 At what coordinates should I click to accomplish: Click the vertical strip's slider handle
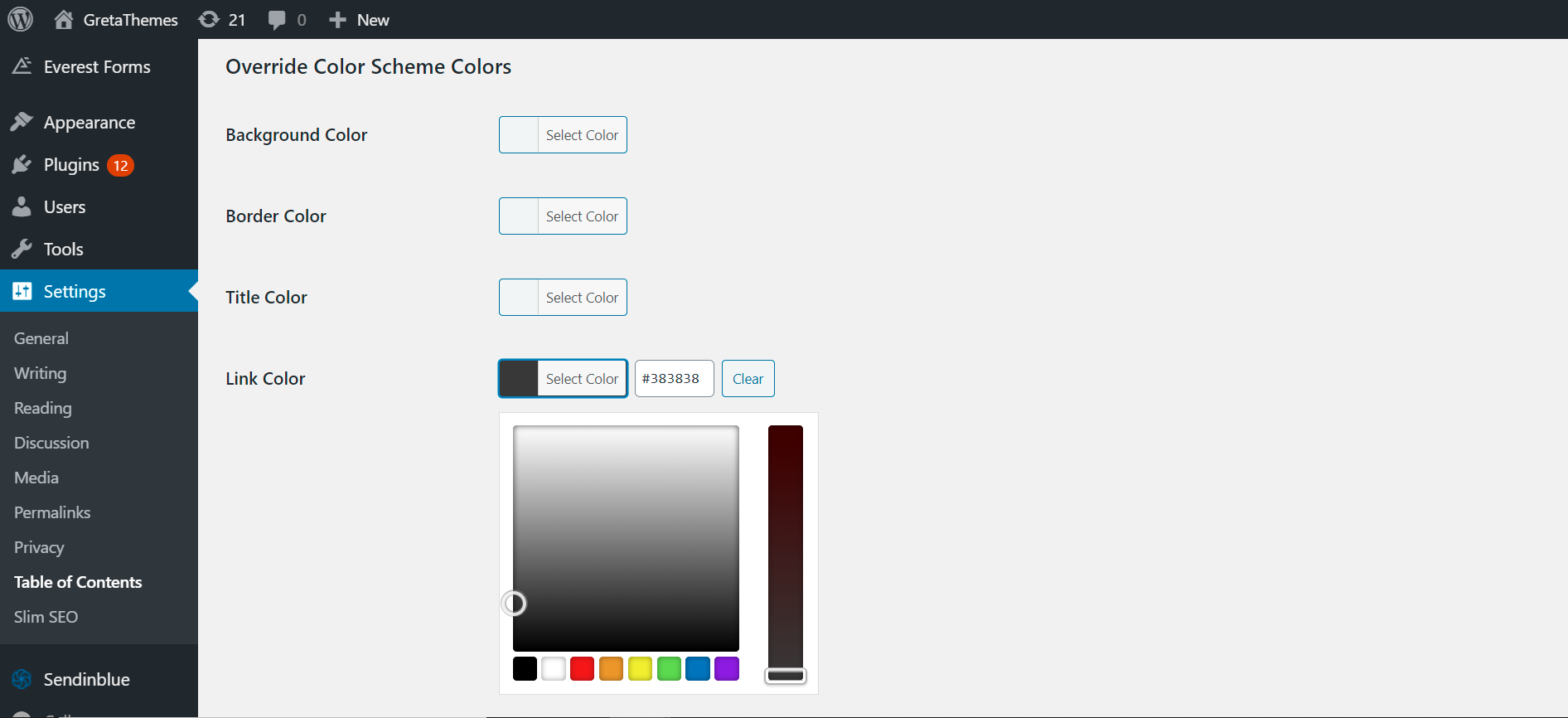786,676
